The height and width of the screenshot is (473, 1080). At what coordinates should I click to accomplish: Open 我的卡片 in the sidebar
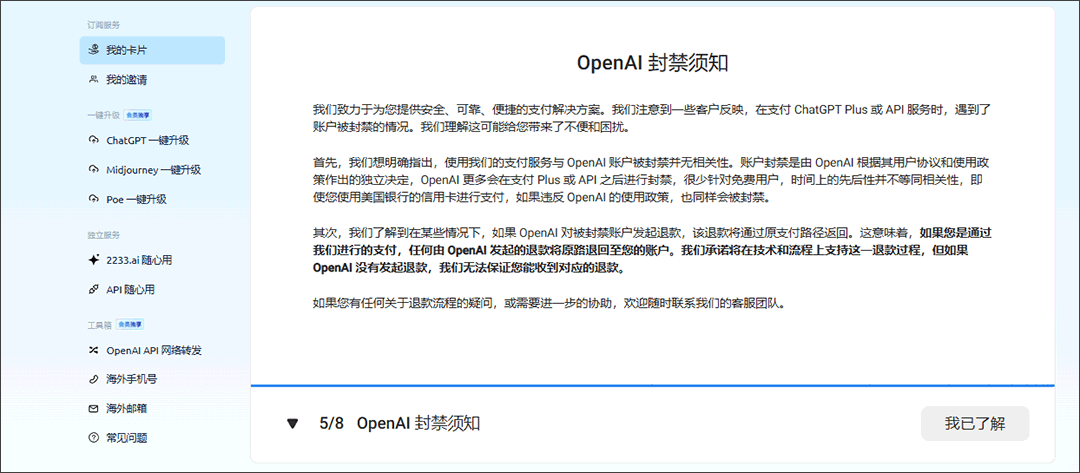152,50
